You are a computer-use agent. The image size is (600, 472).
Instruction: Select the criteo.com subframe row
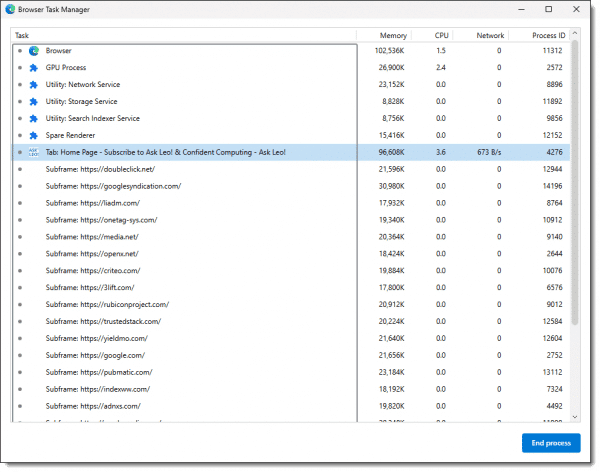(x=291, y=271)
